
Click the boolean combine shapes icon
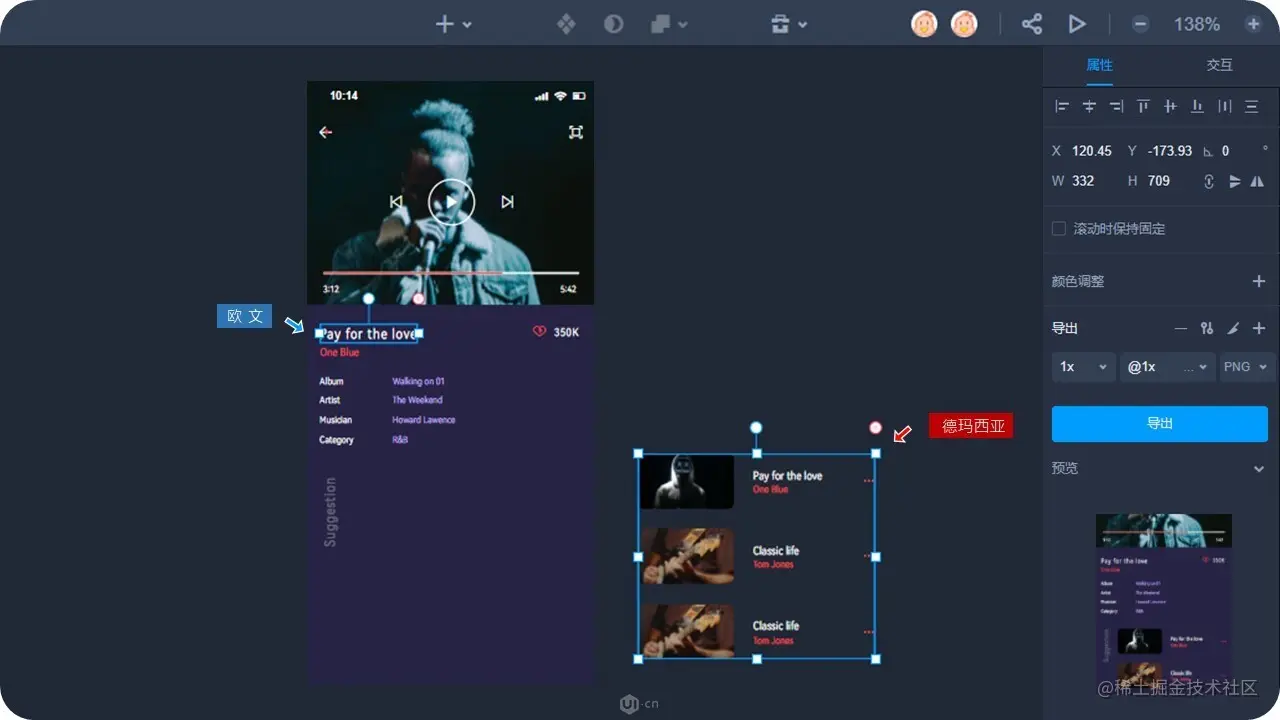tap(660, 24)
